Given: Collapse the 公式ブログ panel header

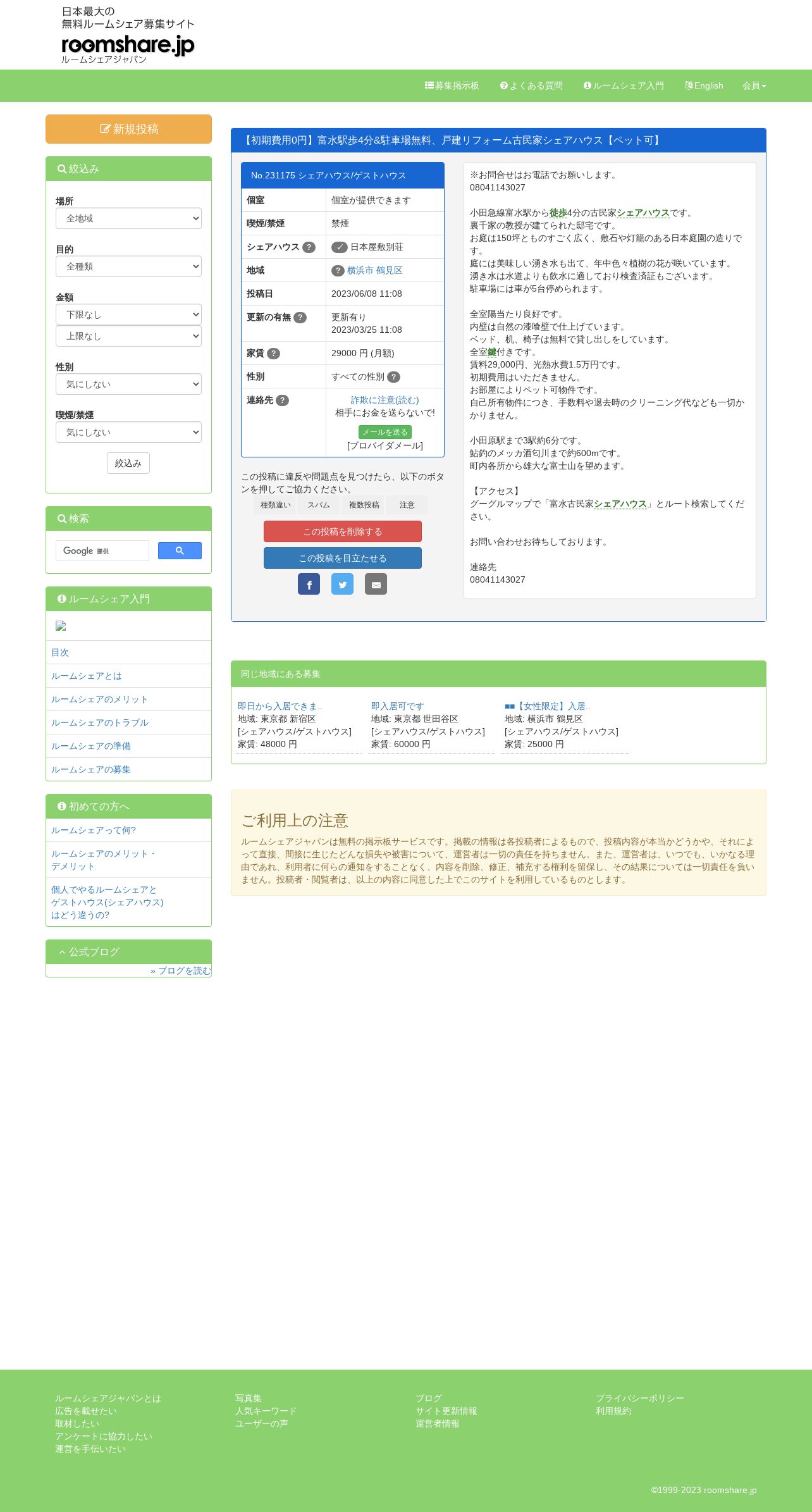Looking at the screenshot, I should click(128, 952).
